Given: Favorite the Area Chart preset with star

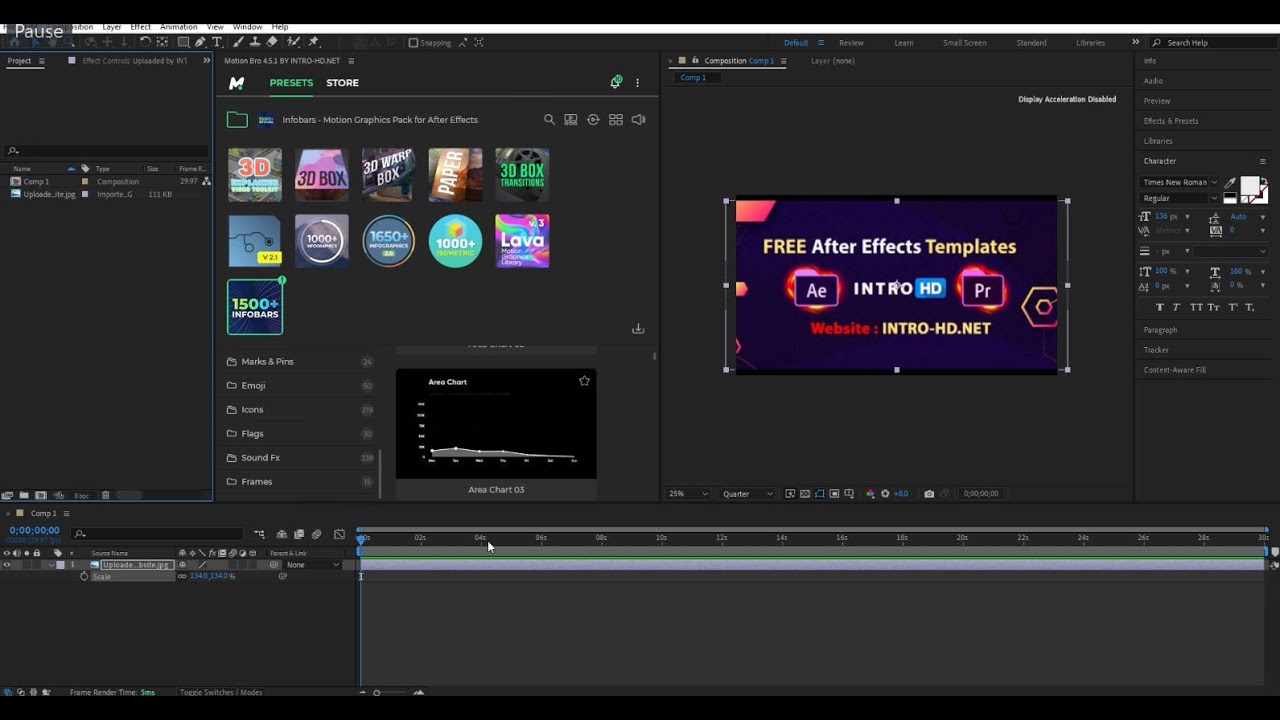Looking at the screenshot, I should (x=584, y=381).
